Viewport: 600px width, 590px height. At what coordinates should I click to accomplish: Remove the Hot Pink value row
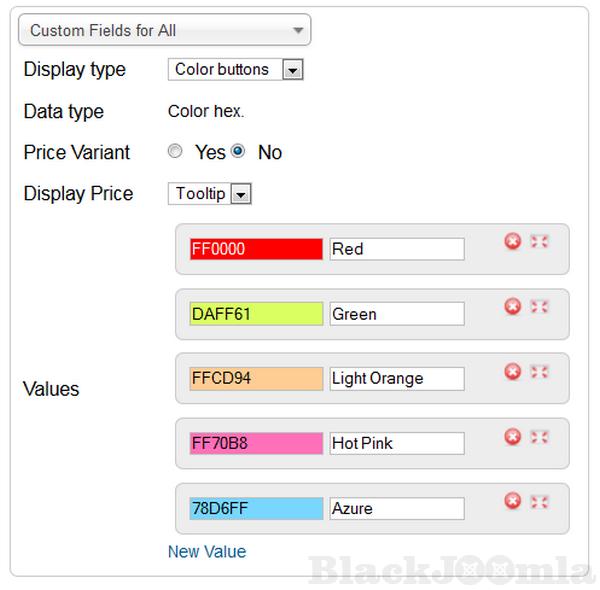pos(513,436)
